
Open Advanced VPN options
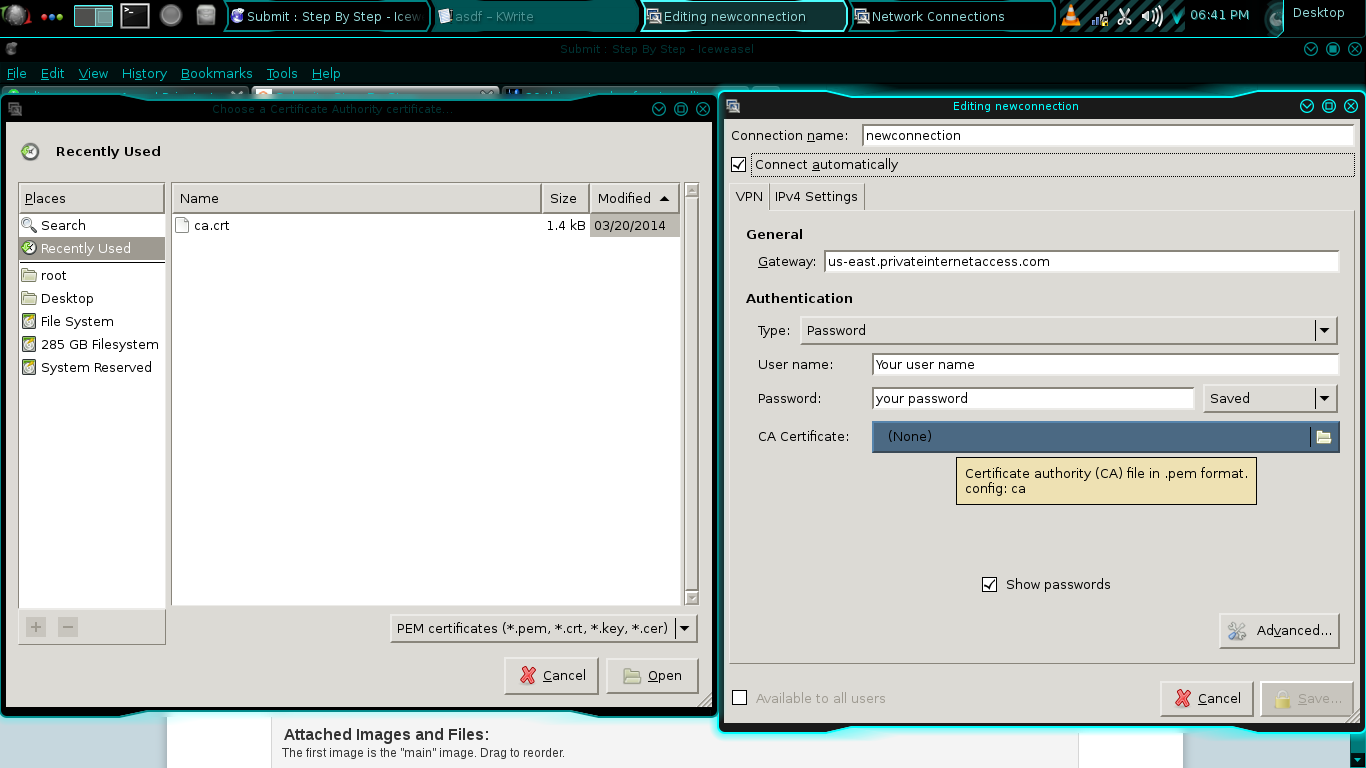[1279, 630]
